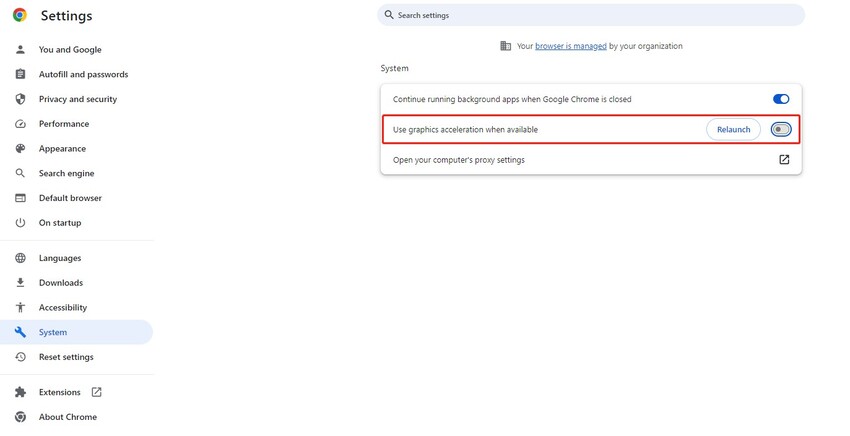Click the browser window icon for Default browser

pos(20,198)
